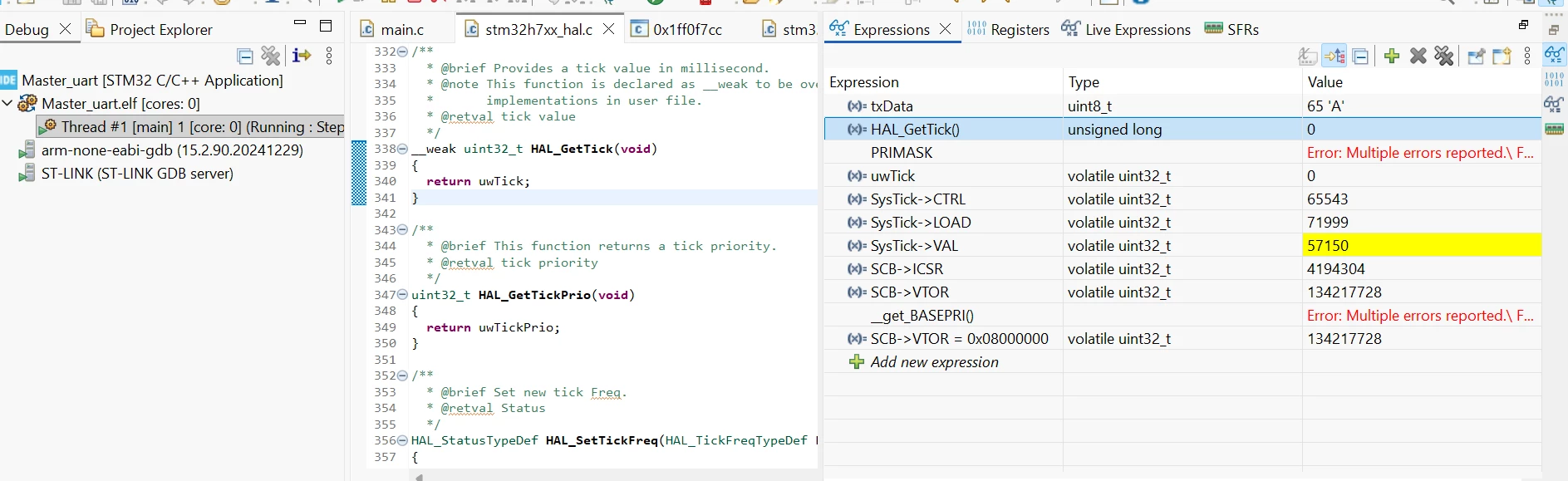
Task: Fold the comment block at line 332
Action: click(403, 52)
